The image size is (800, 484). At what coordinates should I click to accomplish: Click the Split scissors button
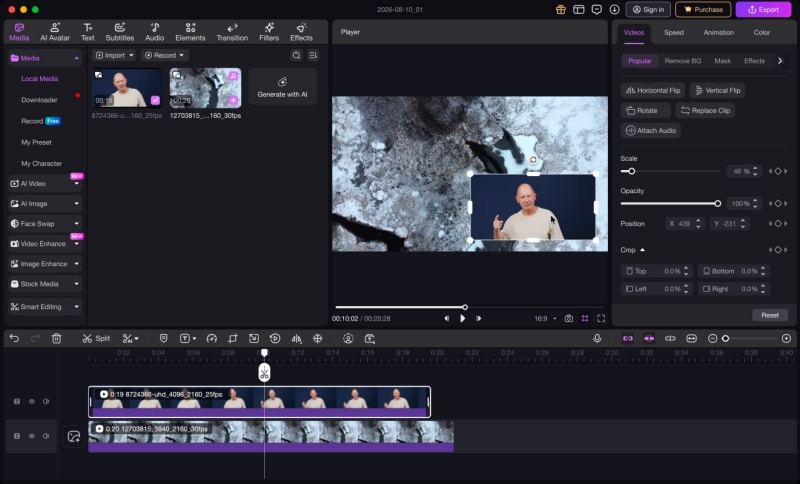pos(96,338)
